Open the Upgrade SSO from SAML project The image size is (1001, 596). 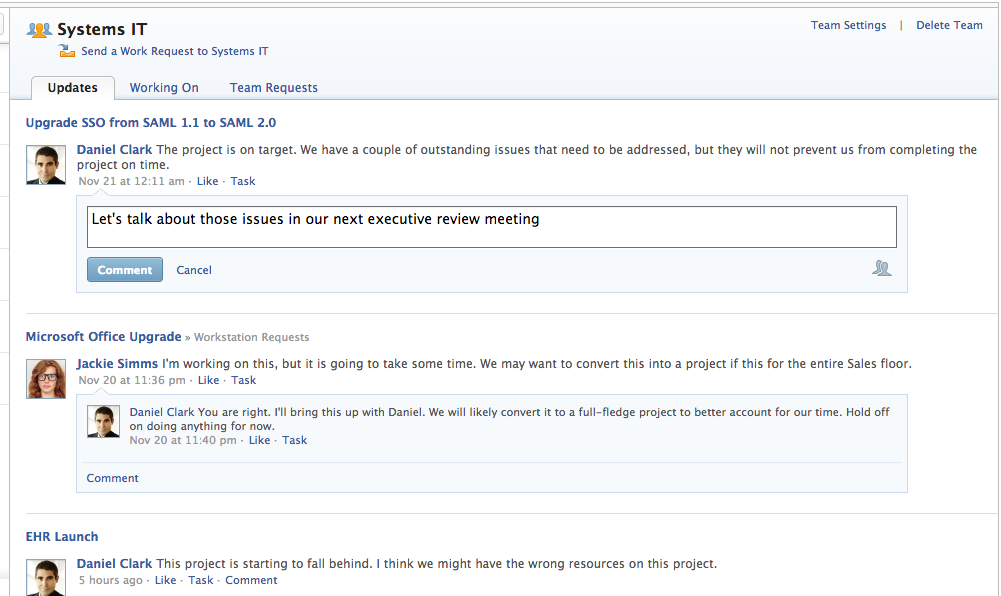tap(151, 123)
